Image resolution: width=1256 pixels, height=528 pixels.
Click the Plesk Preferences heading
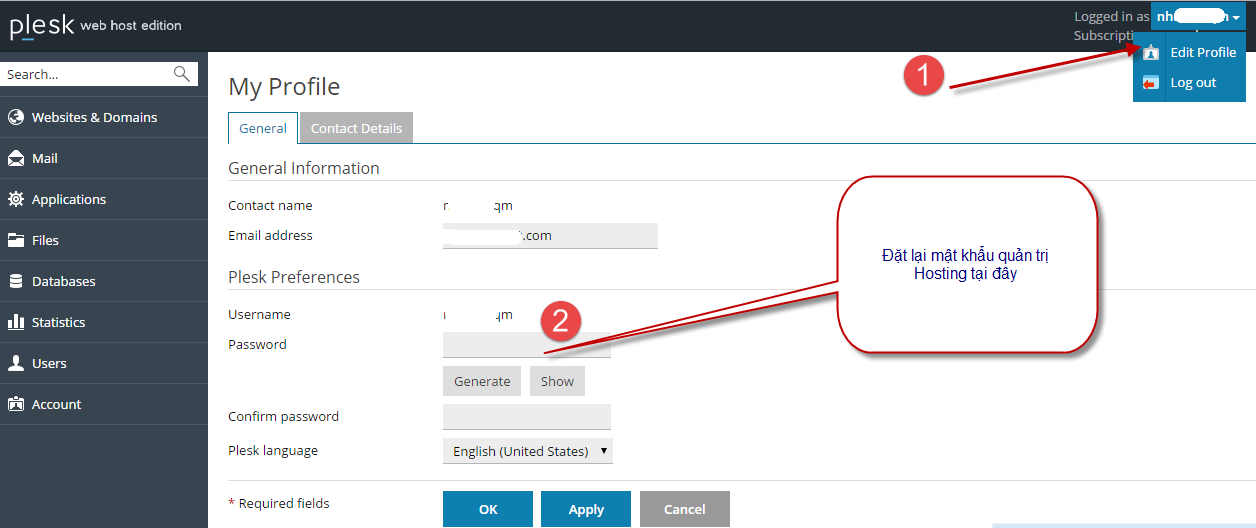pyautogui.click(x=294, y=277)
